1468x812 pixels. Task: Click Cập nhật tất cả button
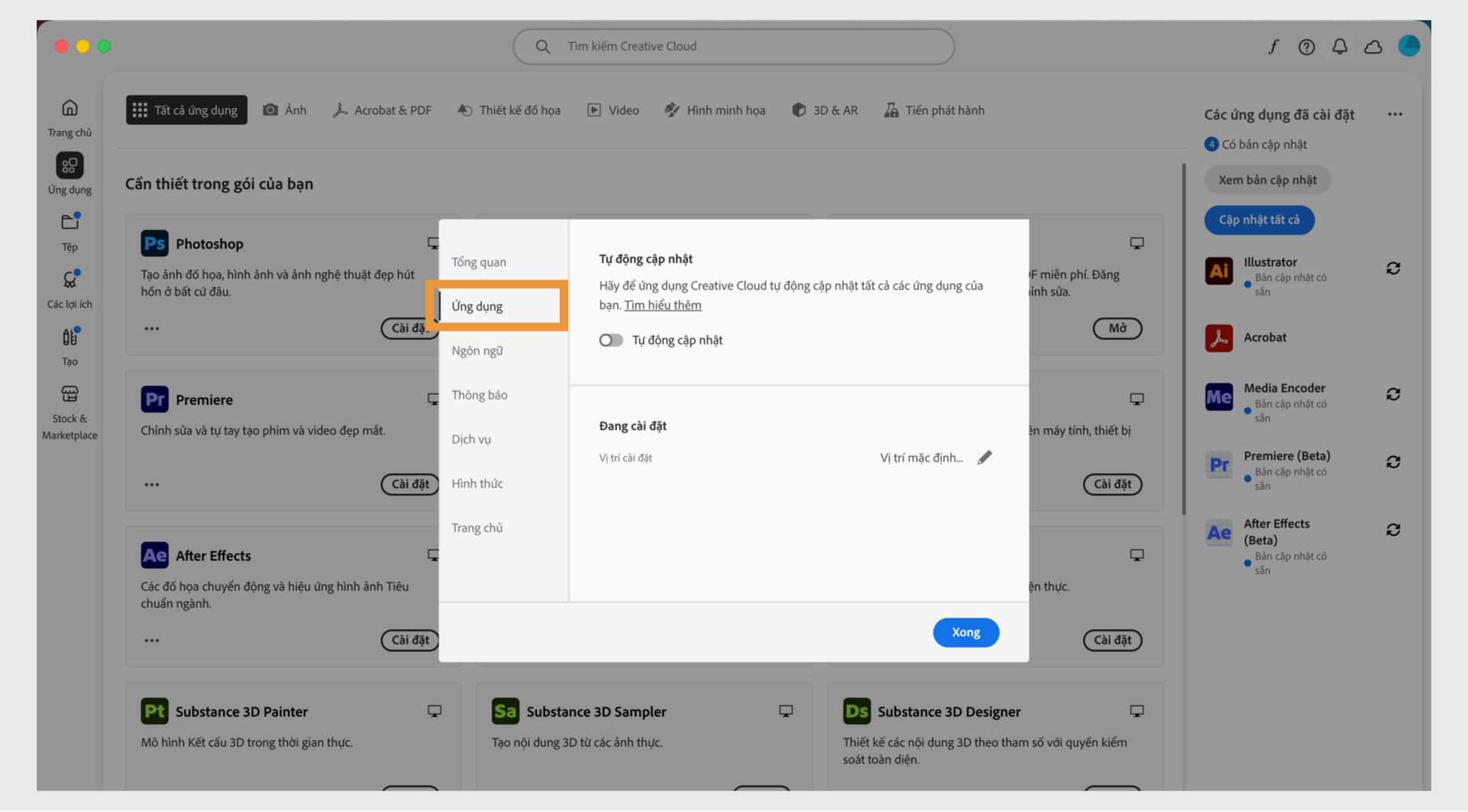tap(1259, 220)
